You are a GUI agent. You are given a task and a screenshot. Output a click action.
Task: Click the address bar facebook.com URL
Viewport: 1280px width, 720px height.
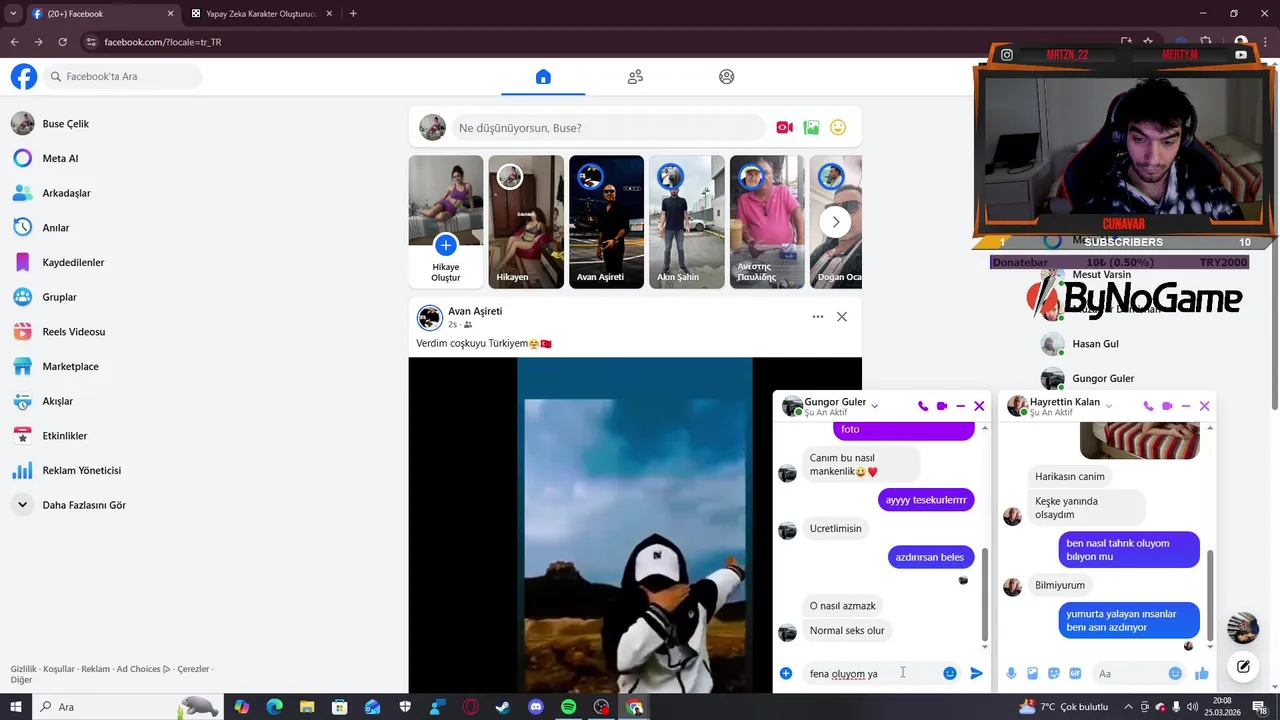162,42
